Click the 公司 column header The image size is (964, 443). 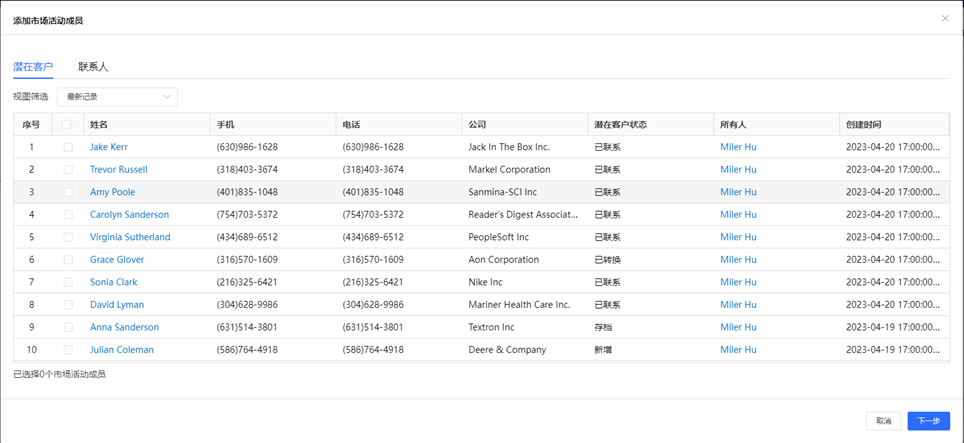click(x=477, y=125)
